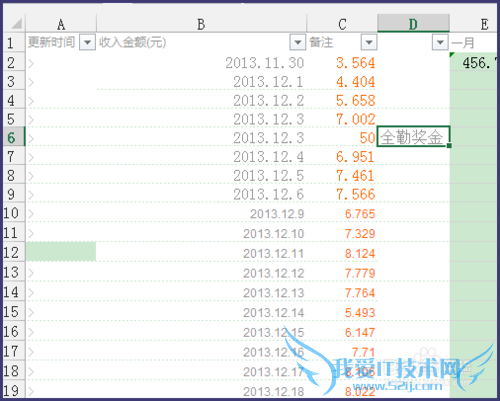Select date cell 2013.12.11
Viewport: 500px width, 401px height.
pos(201,252)
